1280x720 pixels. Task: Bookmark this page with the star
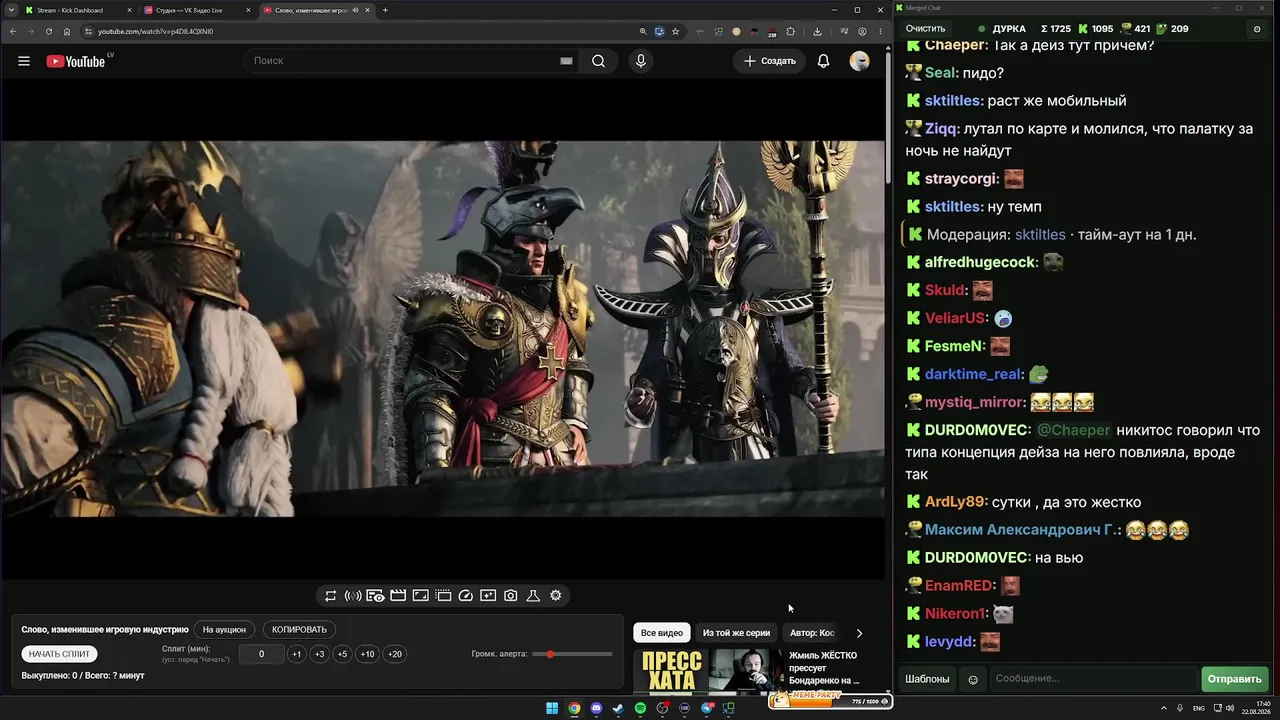pyautogui.click(x=676, y=31)
